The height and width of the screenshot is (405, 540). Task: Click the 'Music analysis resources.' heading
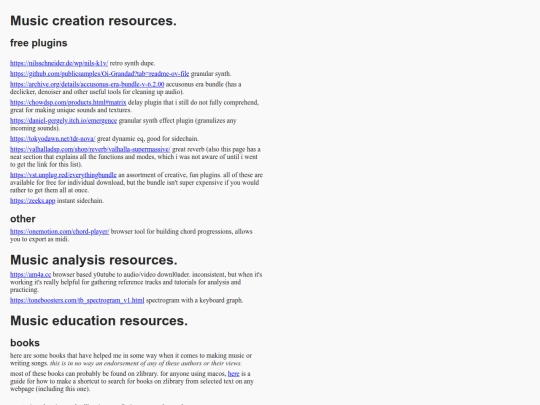pyautogui.click(x=94, y=260)
